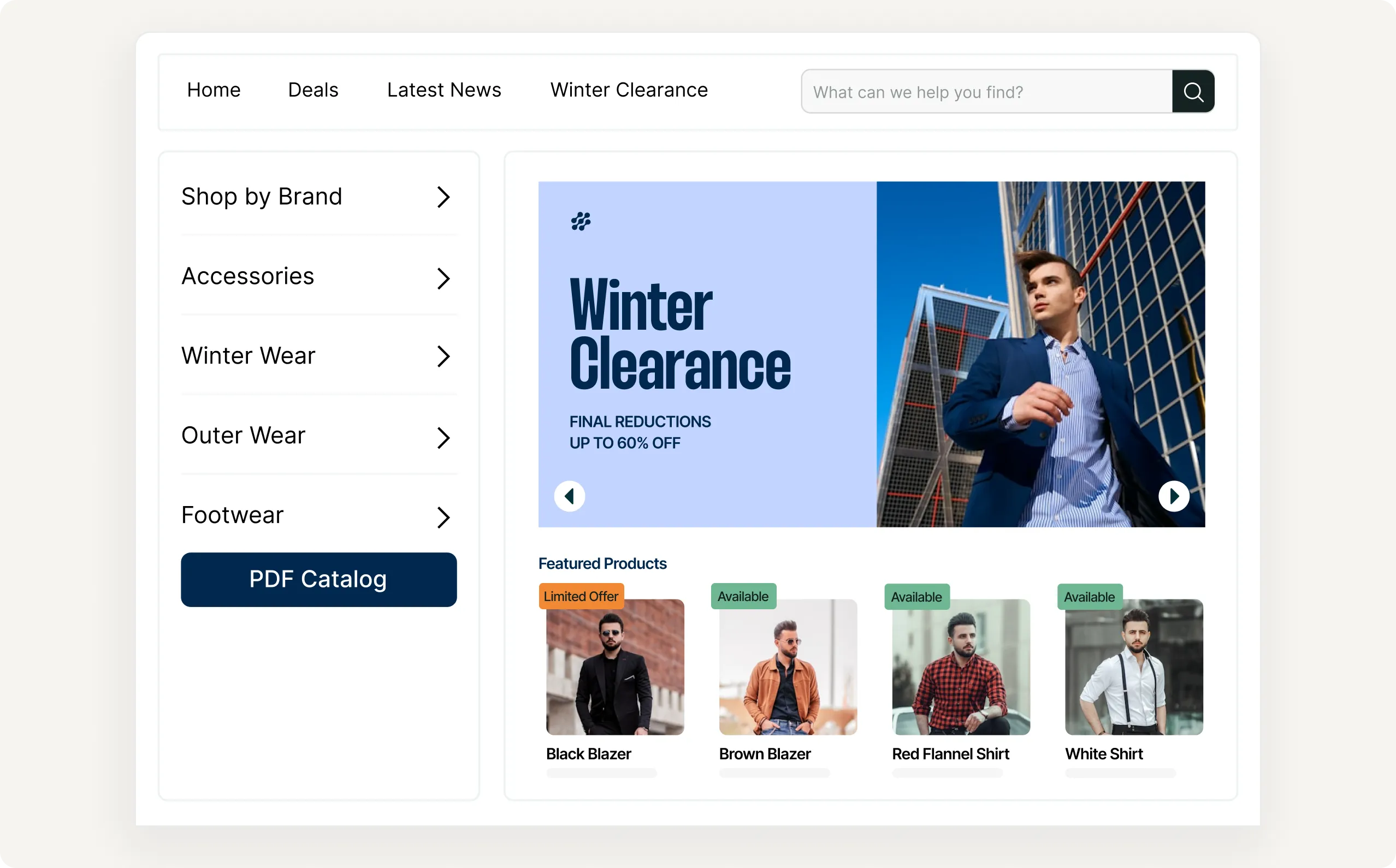Image resolution: width=1396 pixels, height=868 pixels.
Task: Open the Brown Blazer product image
Action: pos(788,667)
